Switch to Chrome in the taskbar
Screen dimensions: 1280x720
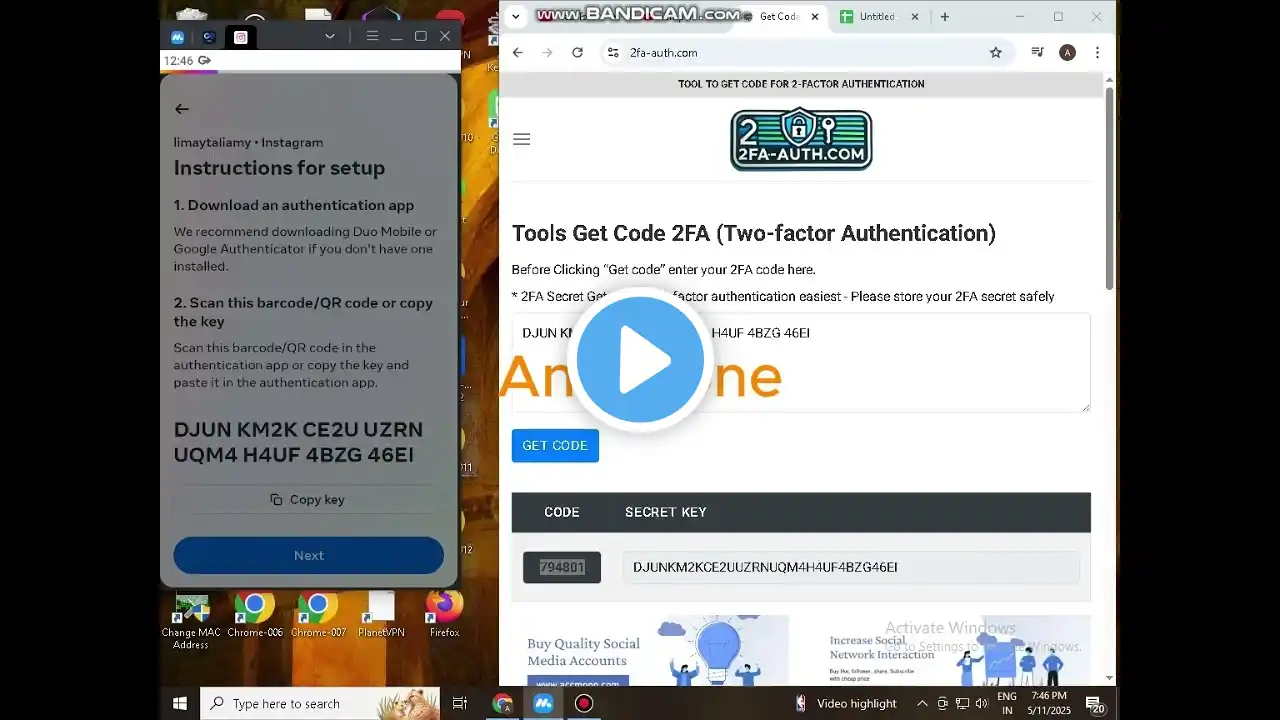(503, 704)
